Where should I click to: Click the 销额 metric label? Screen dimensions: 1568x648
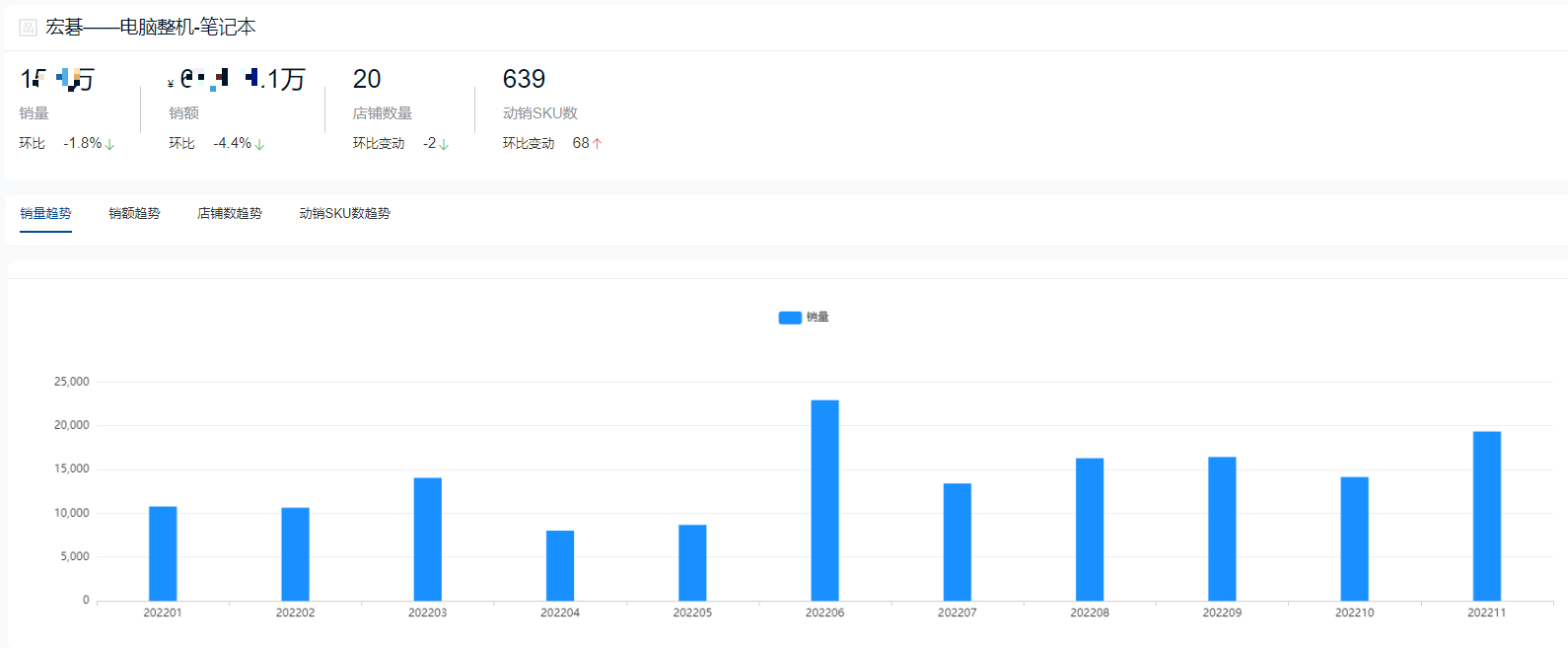184,113
